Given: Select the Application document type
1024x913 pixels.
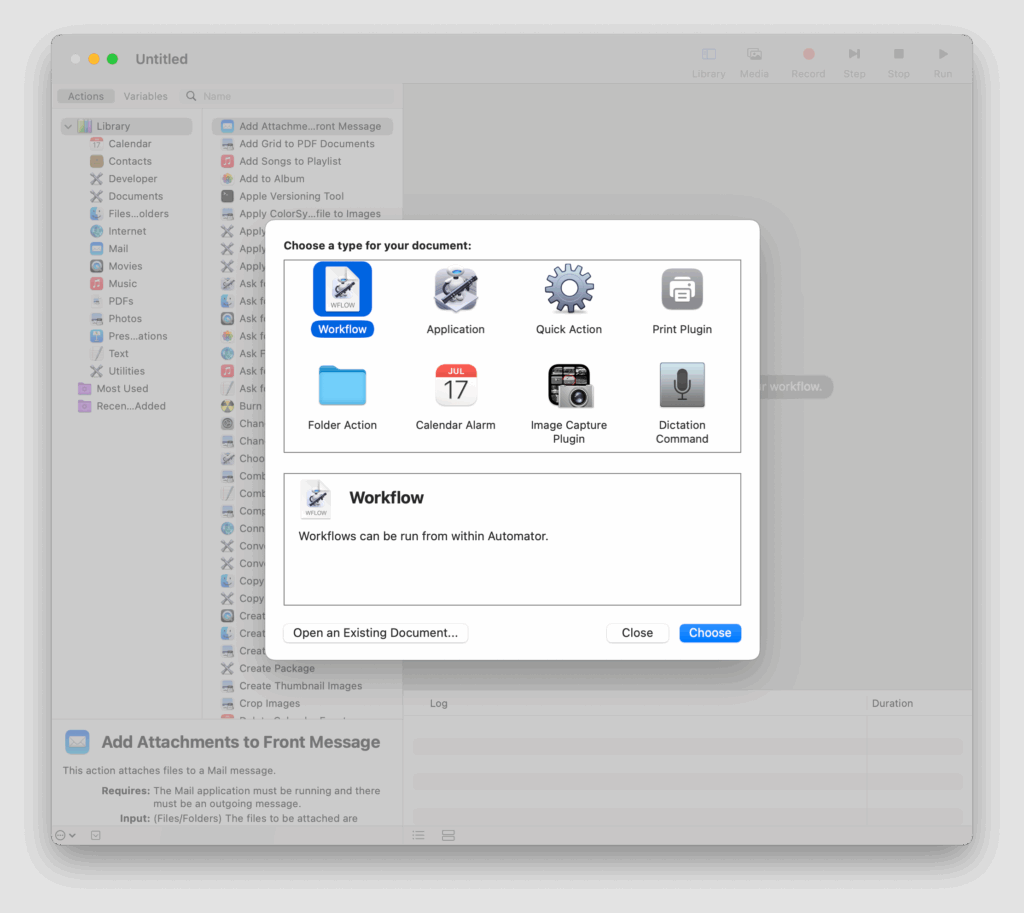Looking at the screenshot, I should 455,300.
